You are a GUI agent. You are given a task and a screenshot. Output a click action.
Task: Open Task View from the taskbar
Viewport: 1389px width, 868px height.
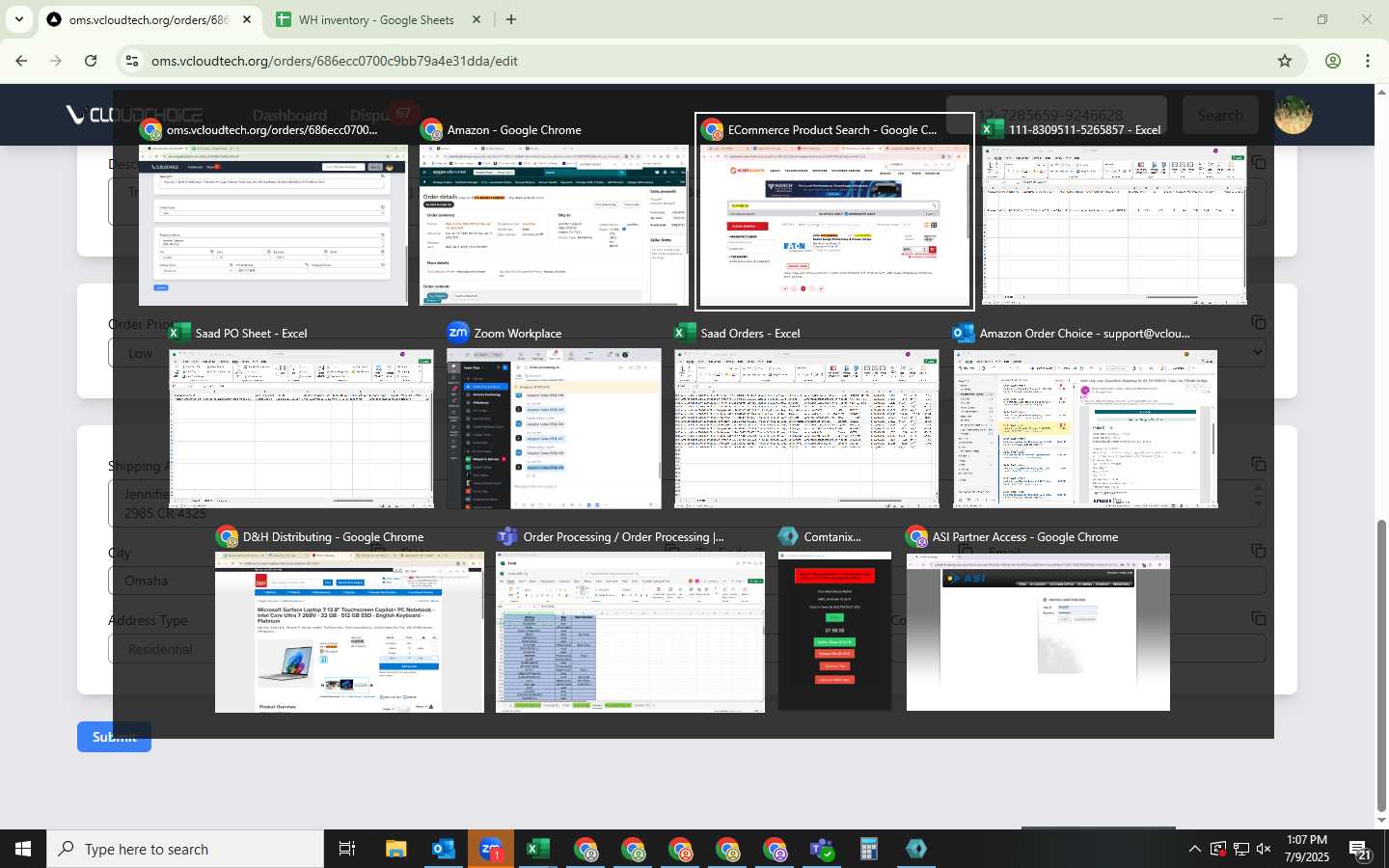[347, 849]
